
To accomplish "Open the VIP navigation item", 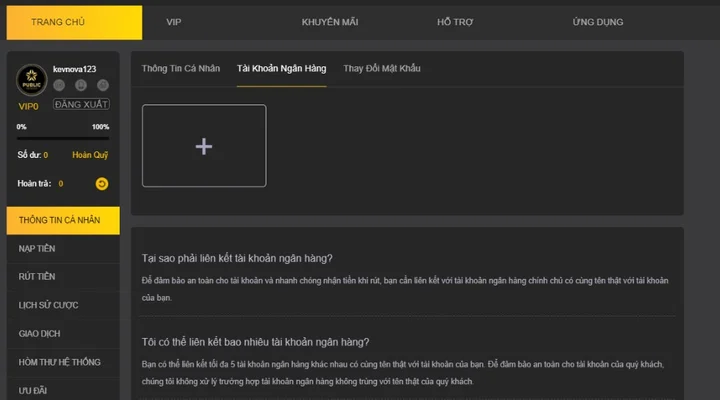I will (x=174, y=22).
